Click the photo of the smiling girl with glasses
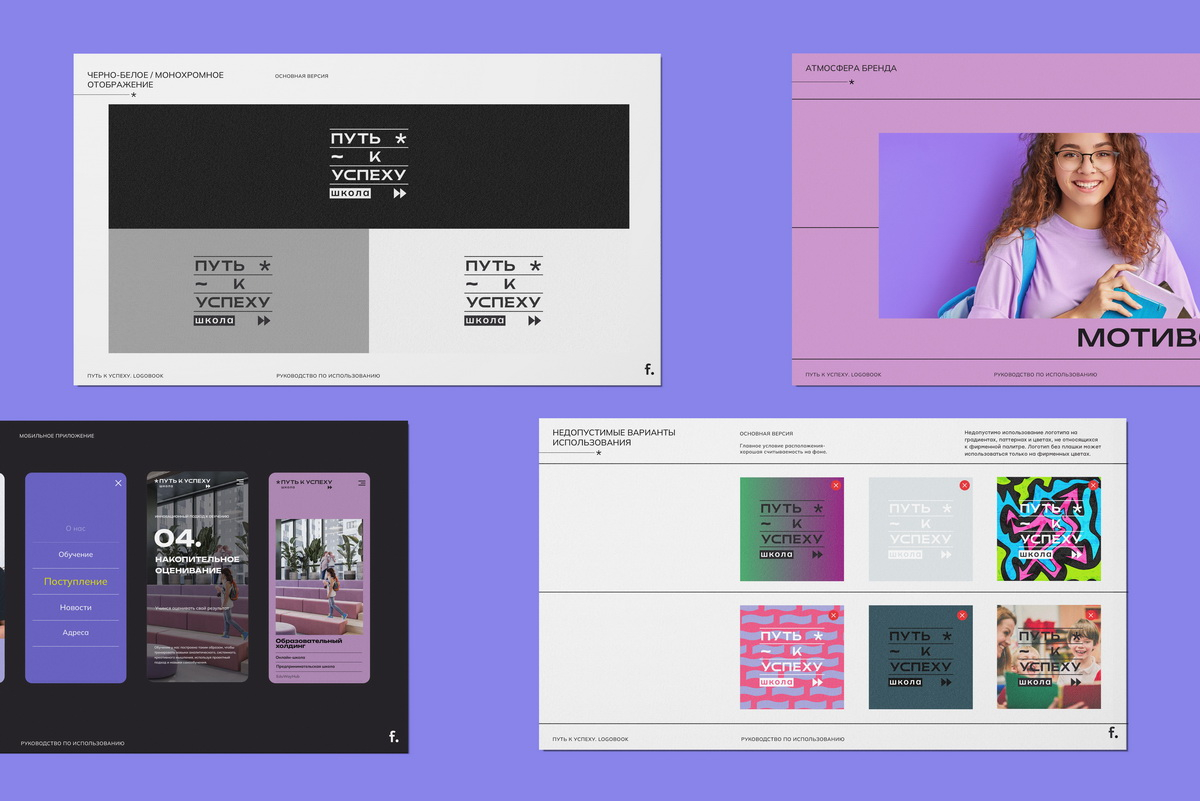 coord(1039,226)
